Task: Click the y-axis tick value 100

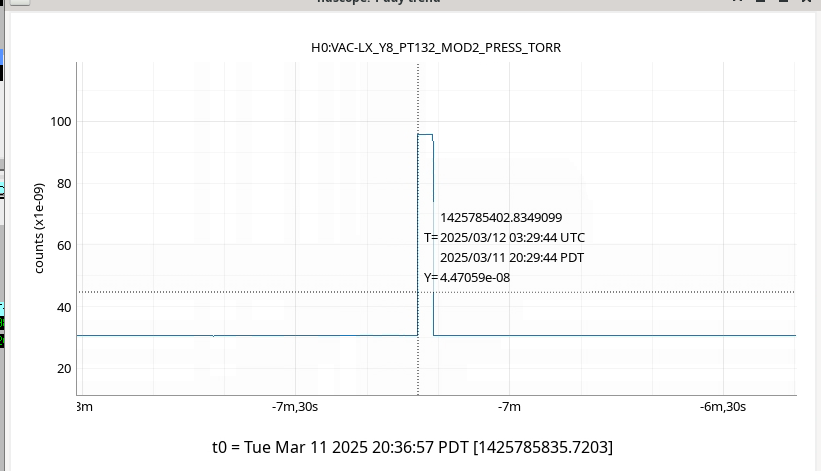Action: click(x=61, y=122)
